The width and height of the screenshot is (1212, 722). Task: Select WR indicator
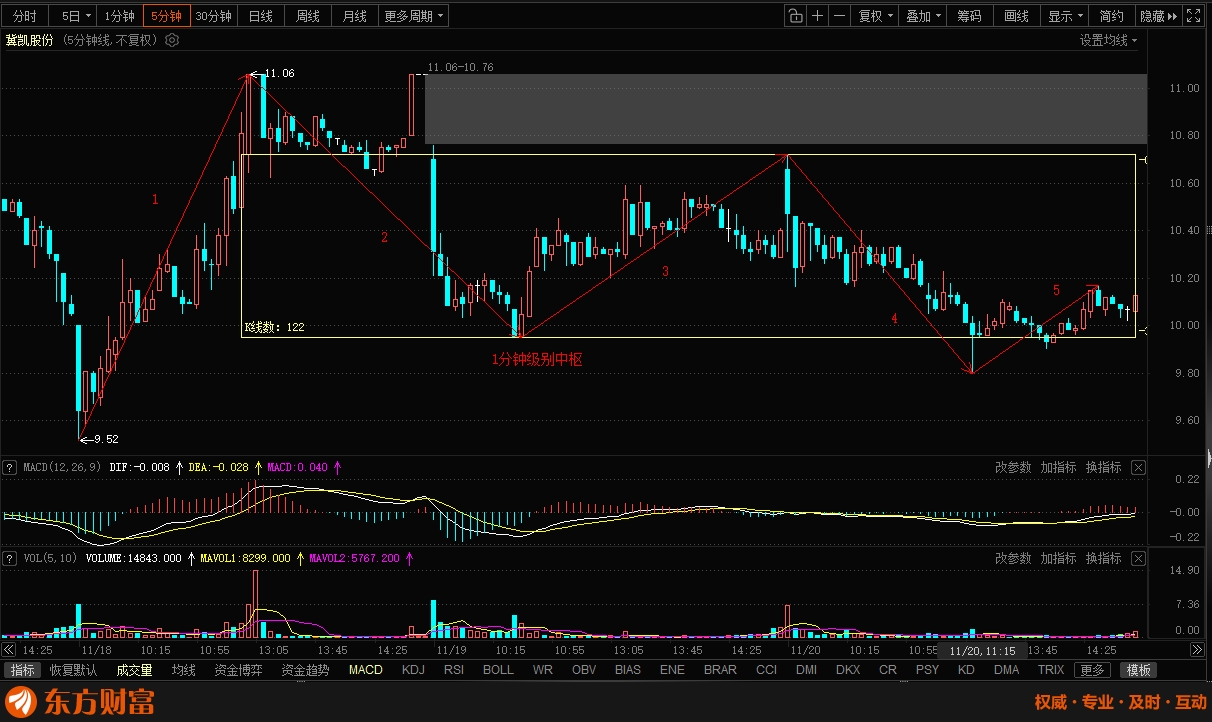pos(542,670)
